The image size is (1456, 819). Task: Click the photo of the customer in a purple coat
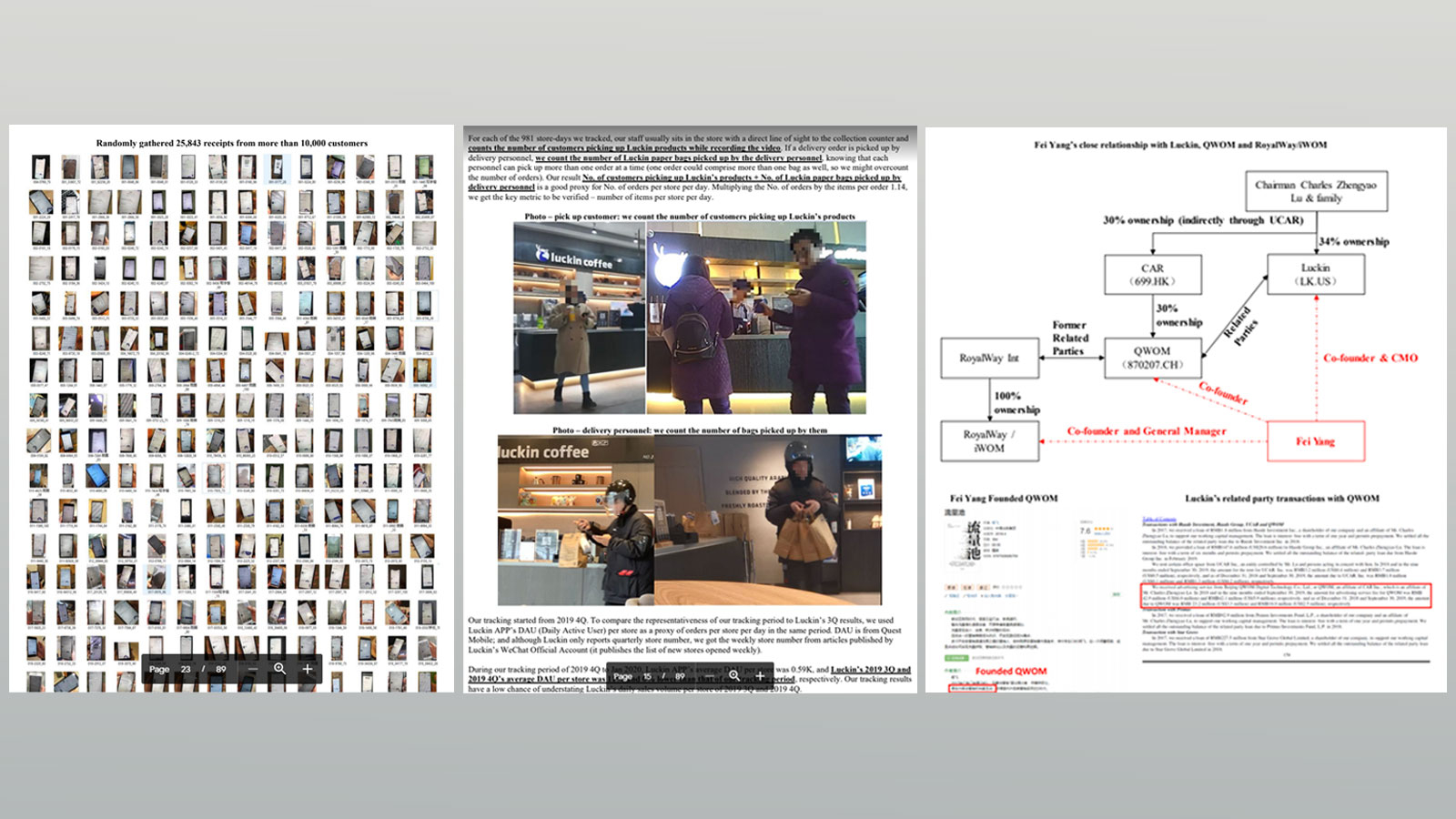[x=756, y=318]
